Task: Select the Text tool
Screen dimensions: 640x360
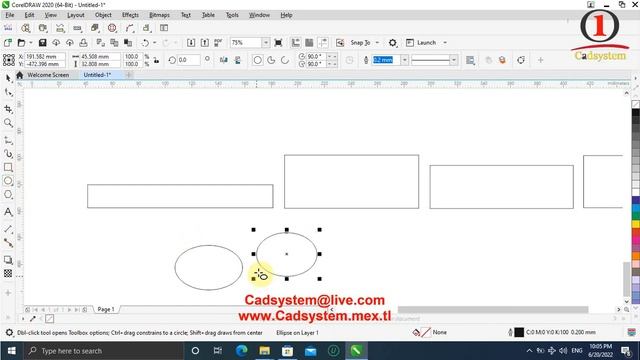Action: point(8,212)
